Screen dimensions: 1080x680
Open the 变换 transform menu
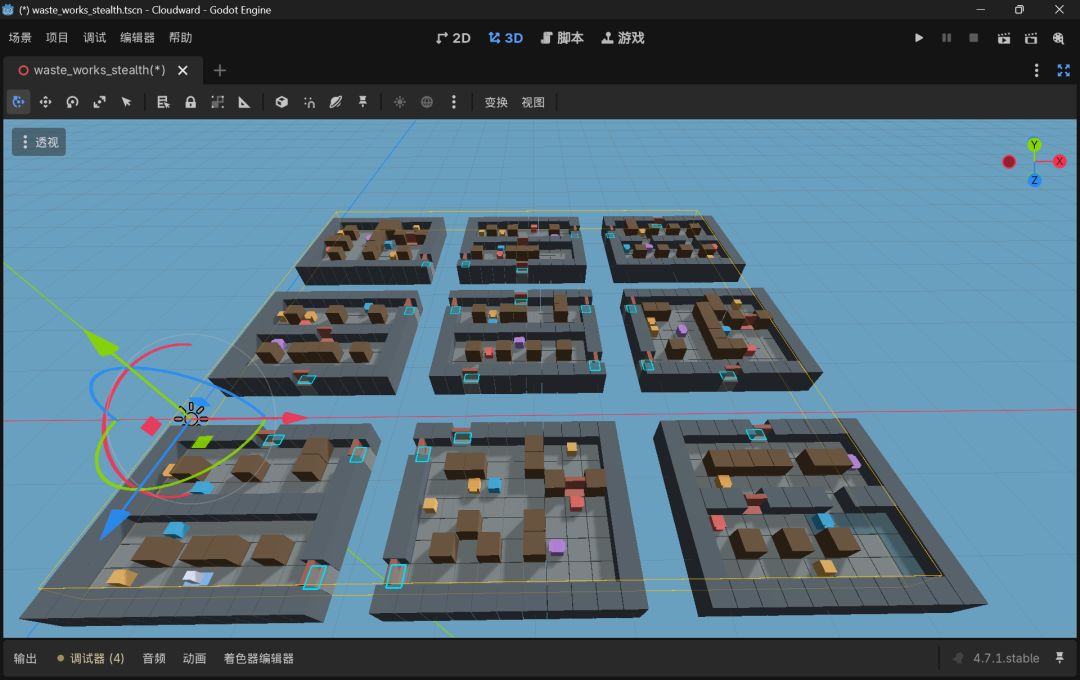point(496,102)
